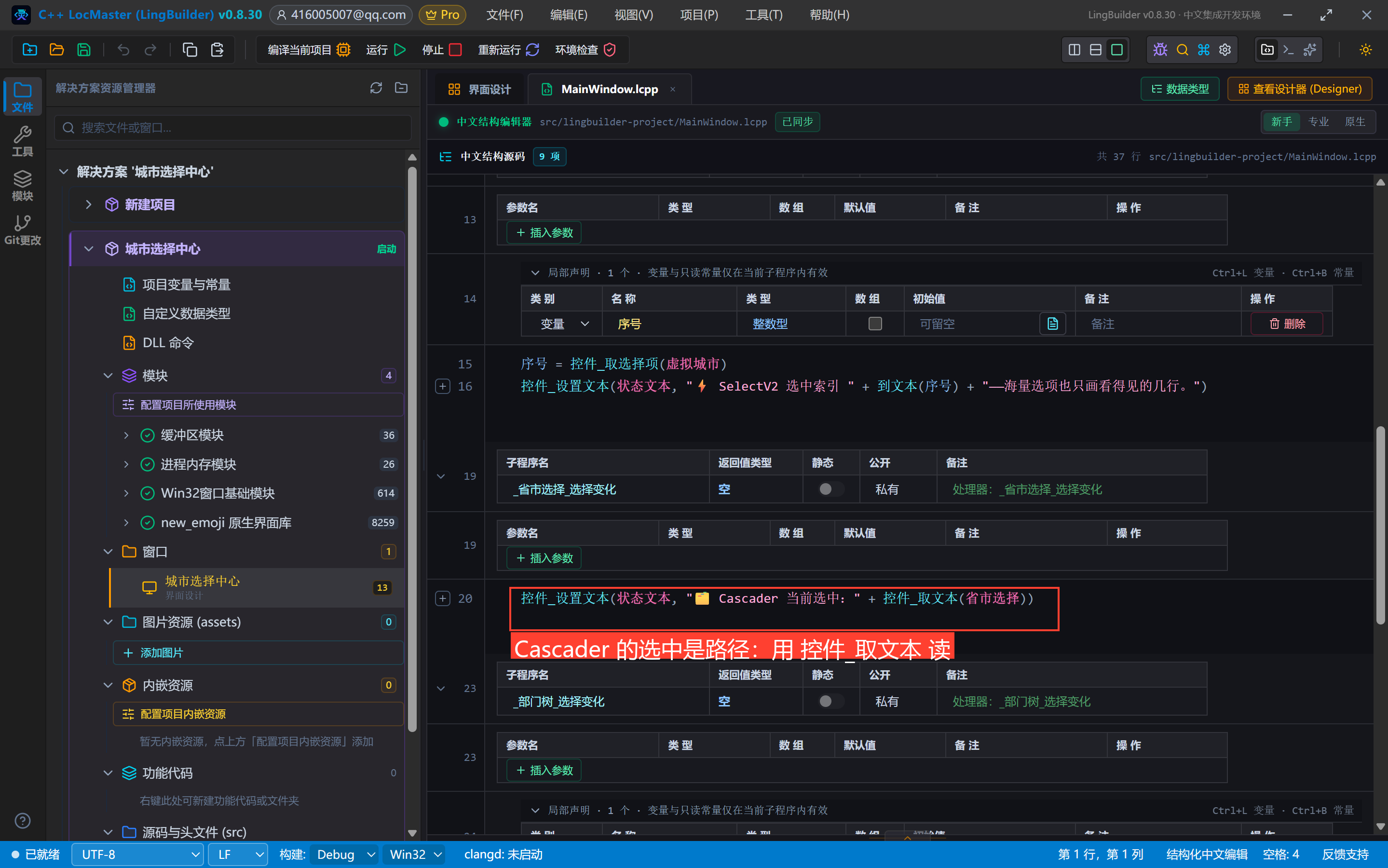This screenshot has width=1388, height=868.
Task: Click the save file toolbar icon
Action: [84, 50]
